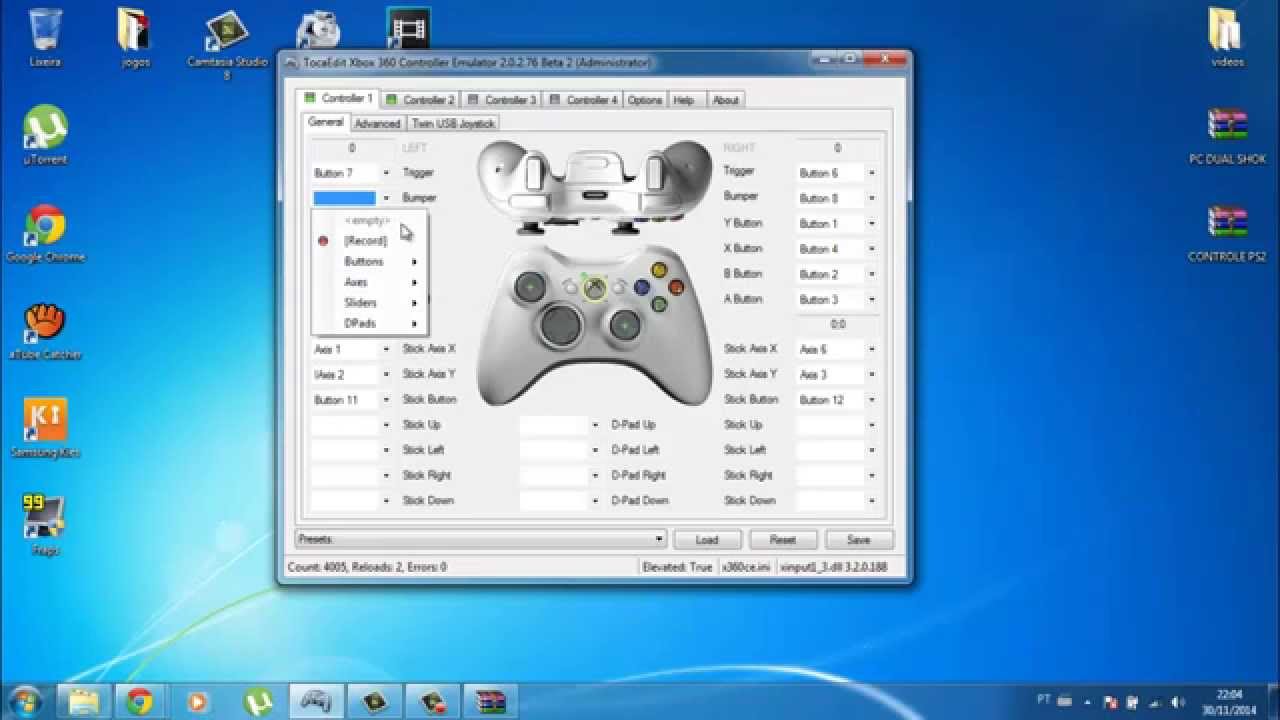Open the Options tab

(x=645, y=100)
